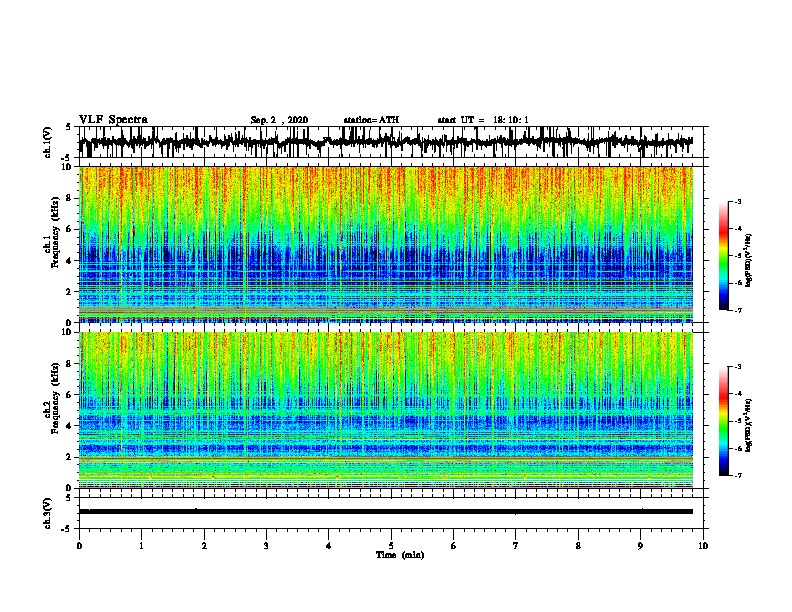Click the time axis tick label '8'

pos(578,546)
